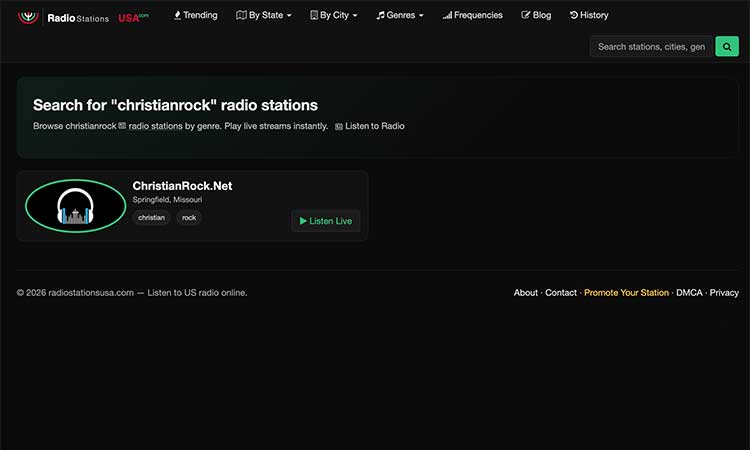Select the 'christian' genre tag
The width and height of the screenshot is (750, 450).
point(151,218)
